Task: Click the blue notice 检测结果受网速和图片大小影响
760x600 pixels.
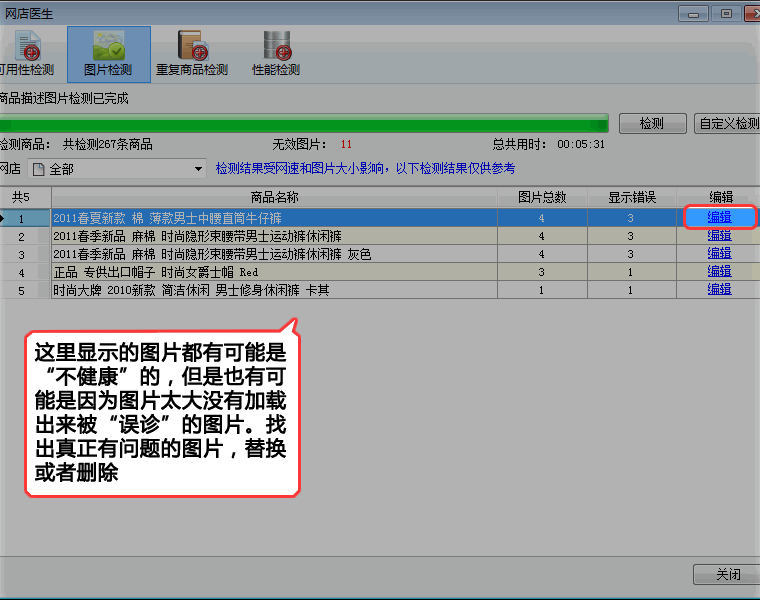Action: (x=365, y=168)
